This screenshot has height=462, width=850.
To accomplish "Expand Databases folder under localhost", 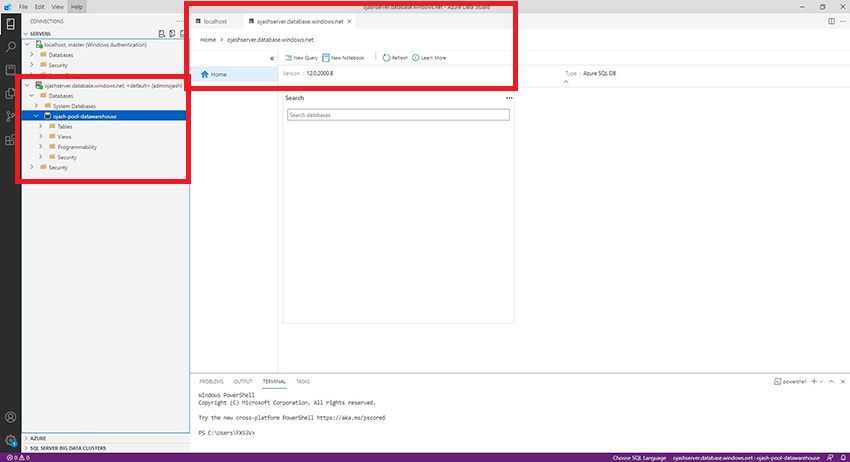I will click(x=32, y=55).
